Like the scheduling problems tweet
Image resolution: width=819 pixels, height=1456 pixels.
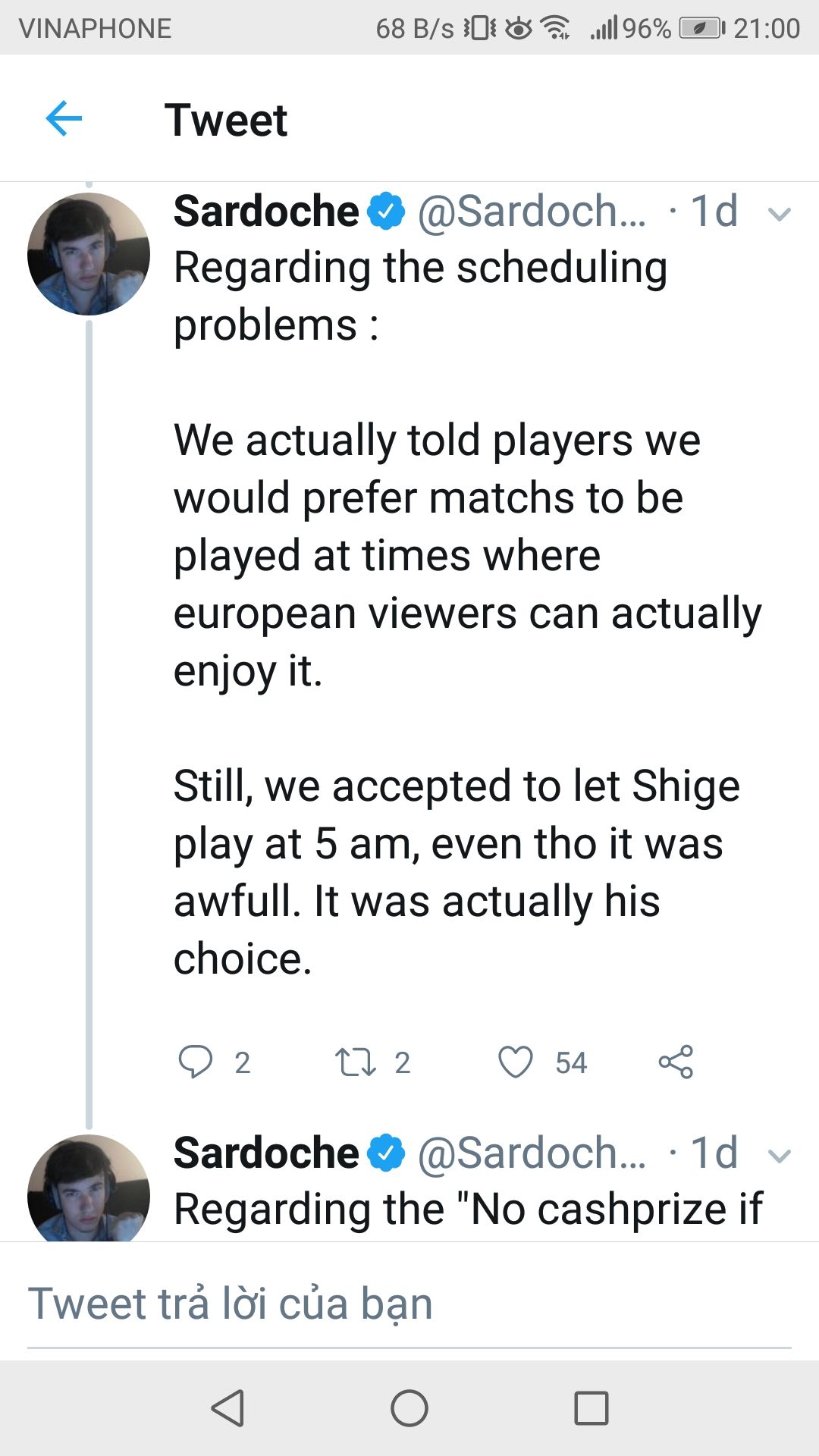(516, 1062)
